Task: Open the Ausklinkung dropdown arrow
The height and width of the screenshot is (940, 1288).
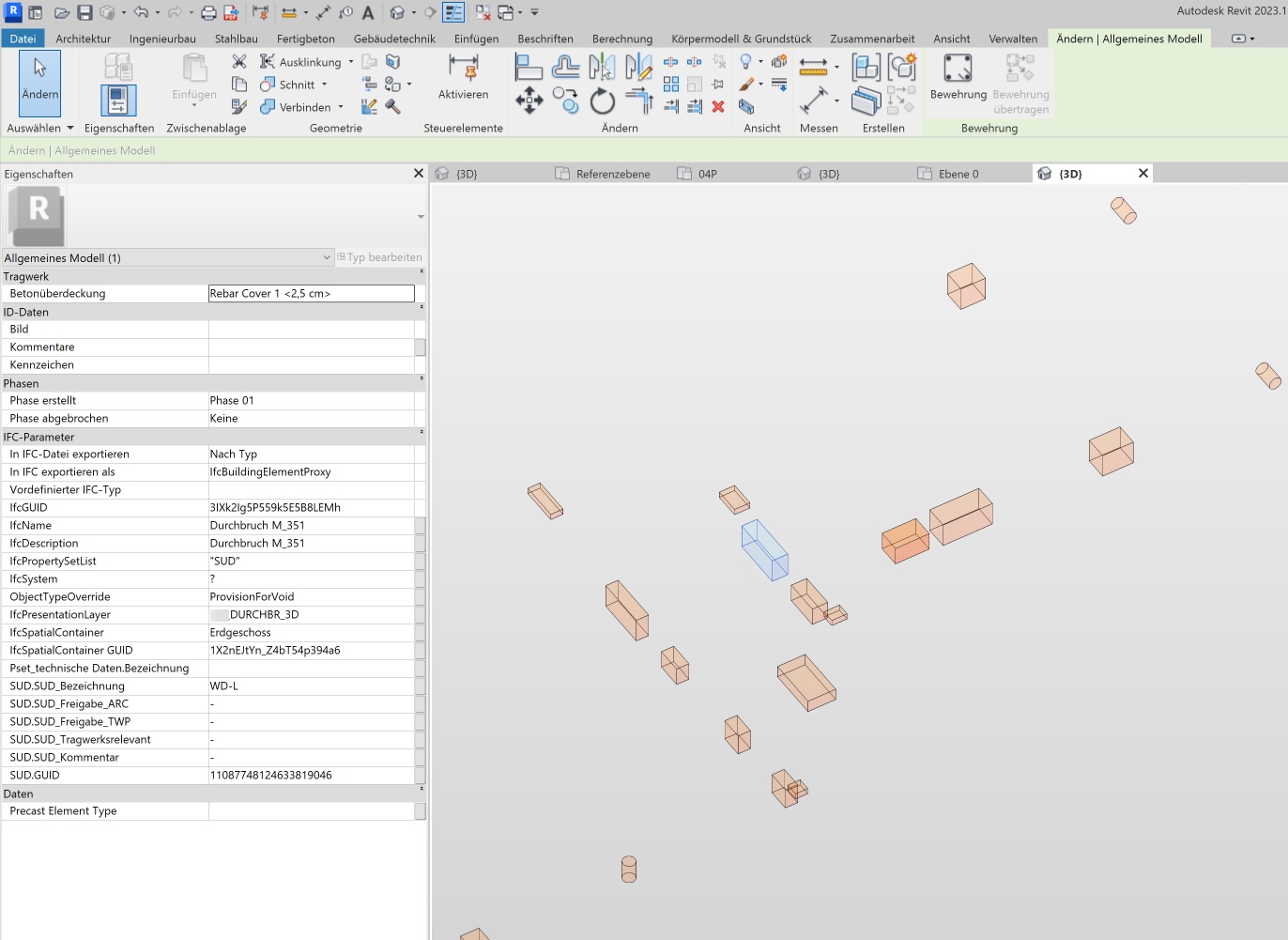Action: (351, 62)
